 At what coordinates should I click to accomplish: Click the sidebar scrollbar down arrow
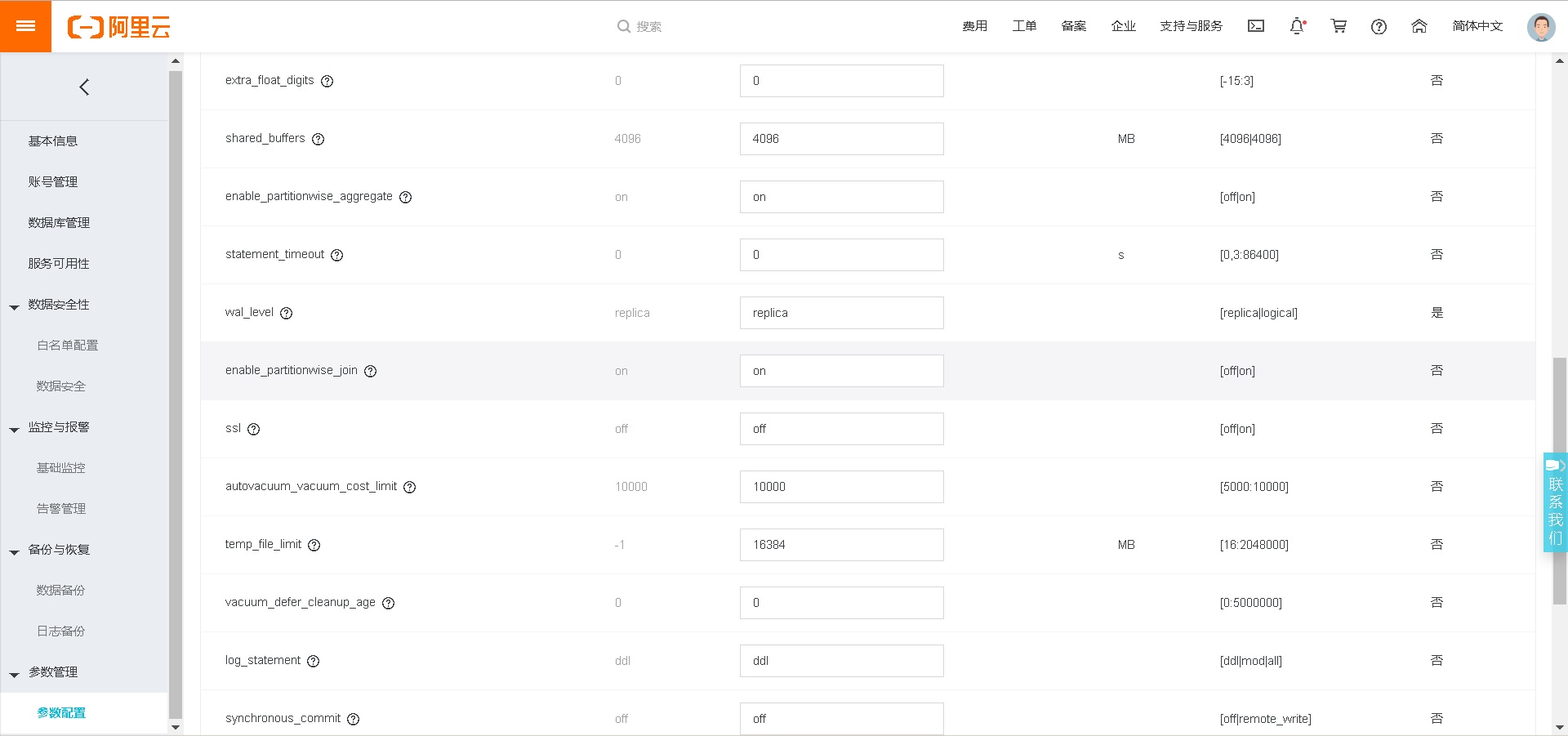click(x=176, y=727)
